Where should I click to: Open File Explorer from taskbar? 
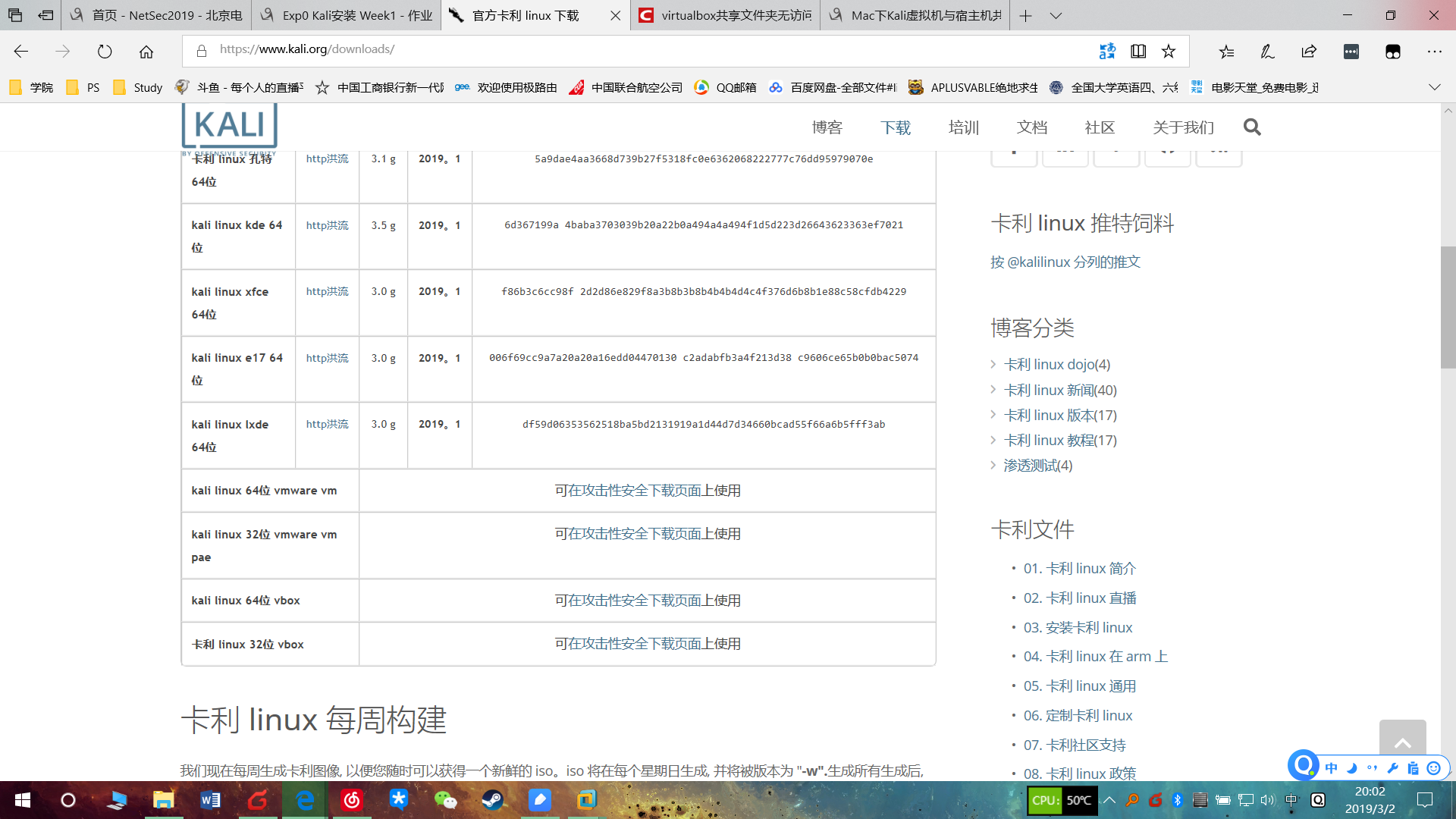tap(163, 800)
